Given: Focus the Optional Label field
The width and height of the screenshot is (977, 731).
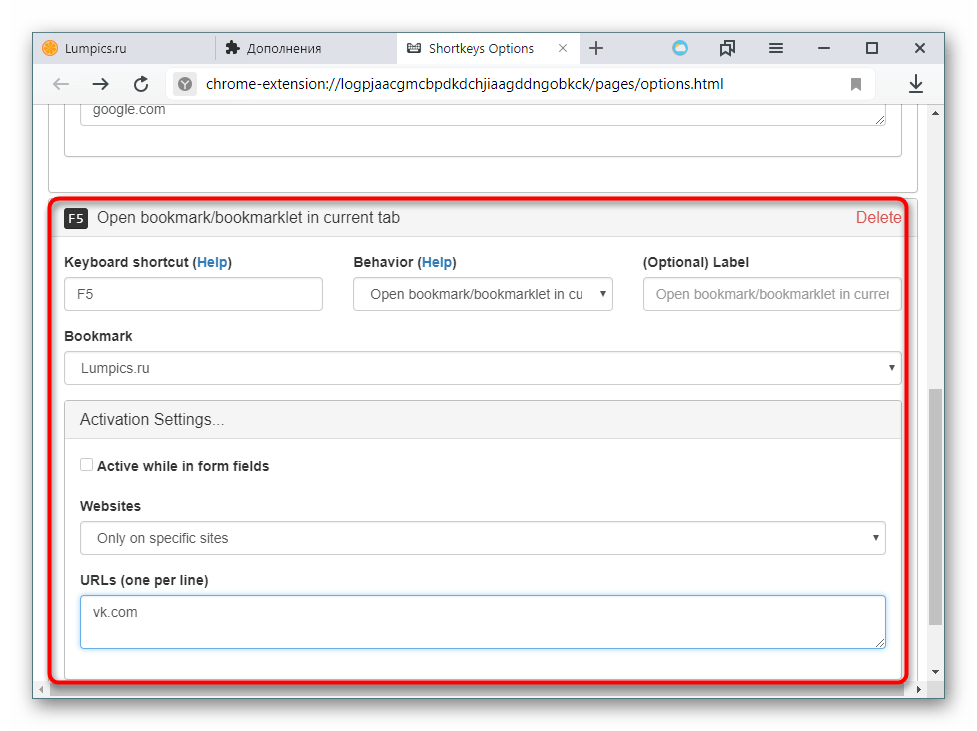Looking at the screenshot, I should point(772,294).
